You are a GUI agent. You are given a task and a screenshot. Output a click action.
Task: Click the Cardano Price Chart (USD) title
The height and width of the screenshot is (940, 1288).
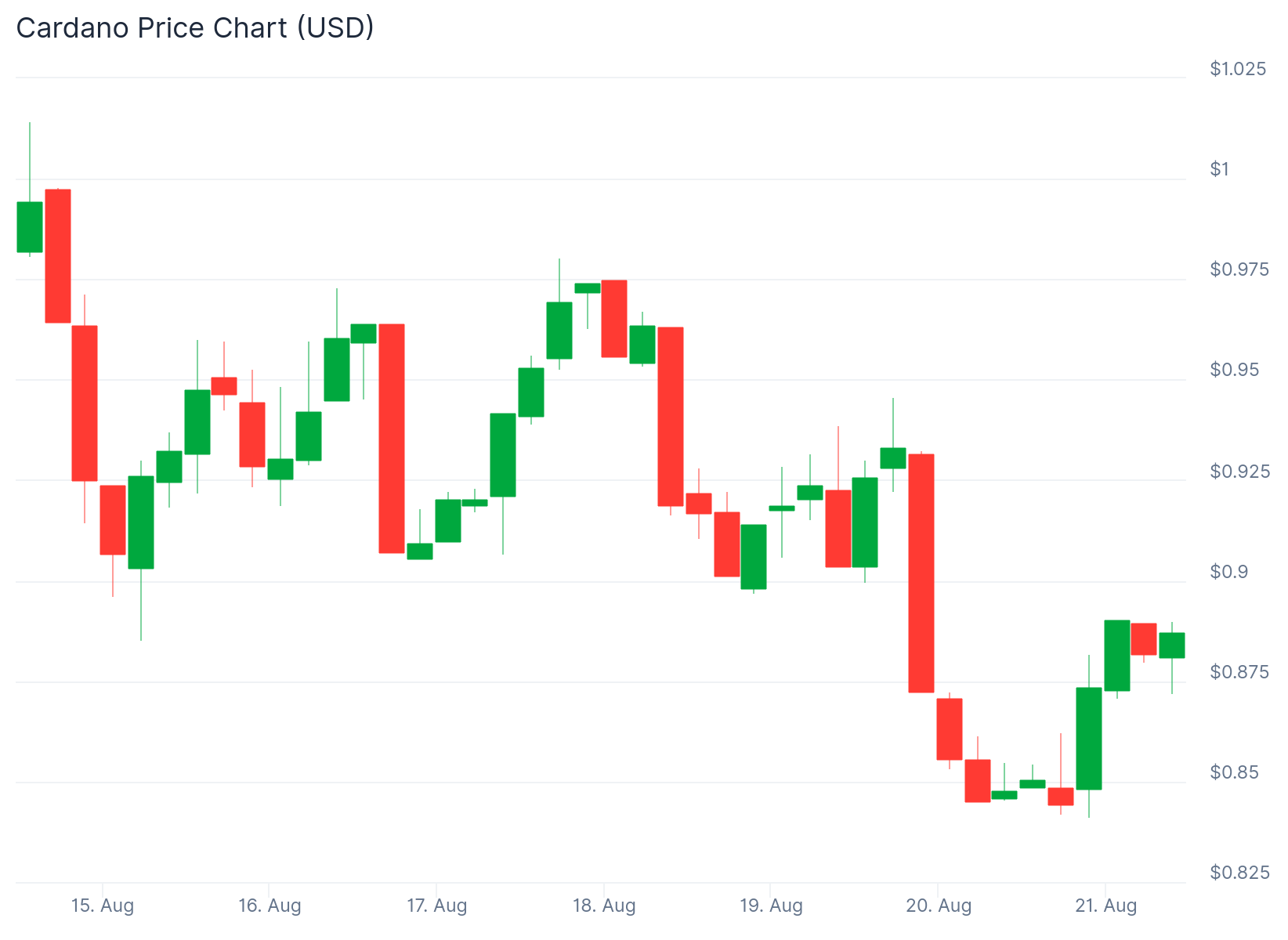tap(195, 28)
